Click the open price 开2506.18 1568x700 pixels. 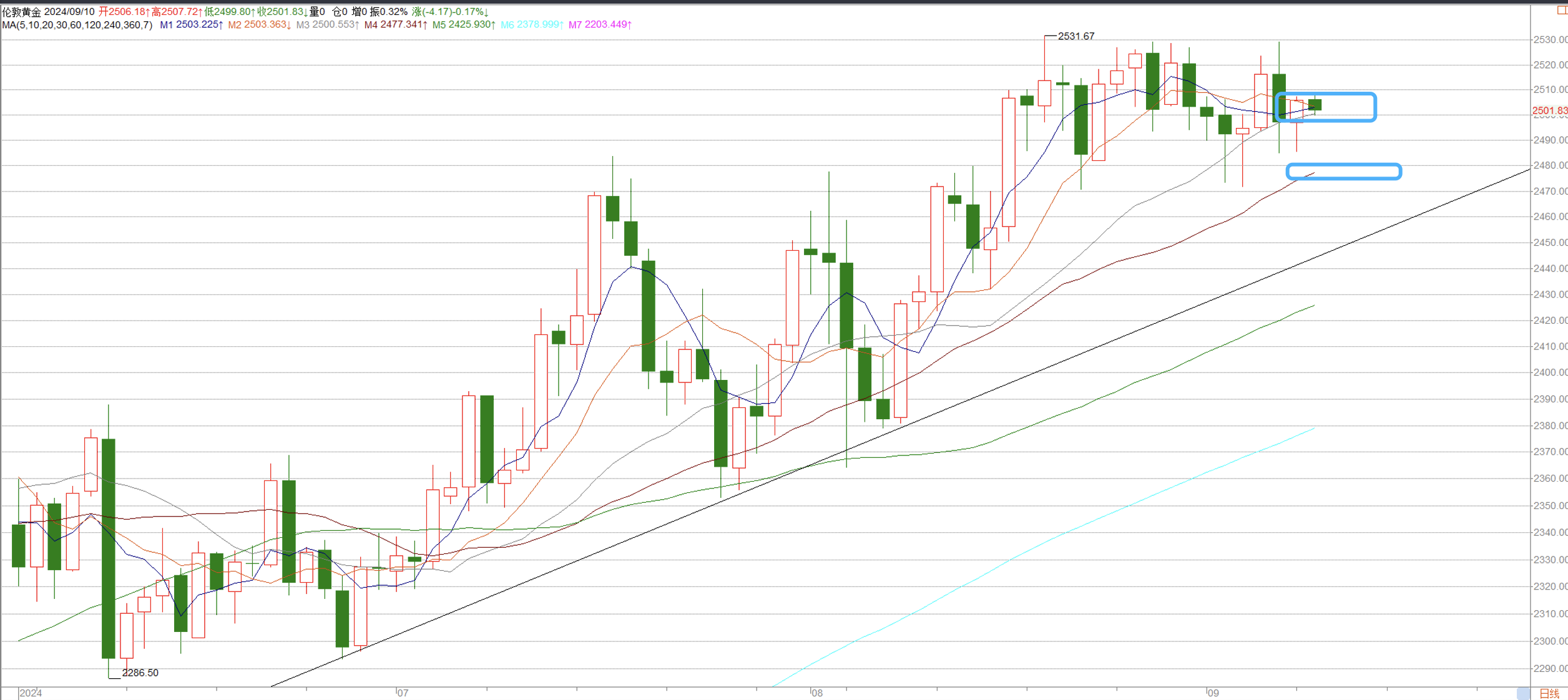[124, 12]
